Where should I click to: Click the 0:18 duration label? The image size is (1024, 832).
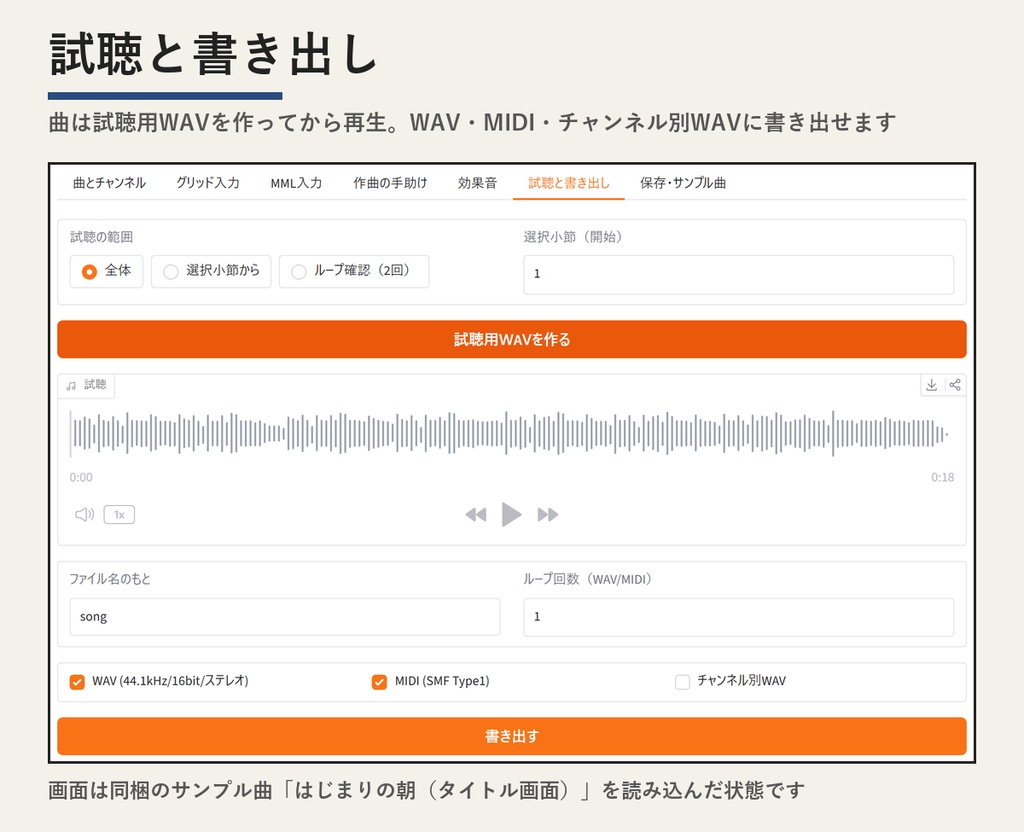pos(942,477)
